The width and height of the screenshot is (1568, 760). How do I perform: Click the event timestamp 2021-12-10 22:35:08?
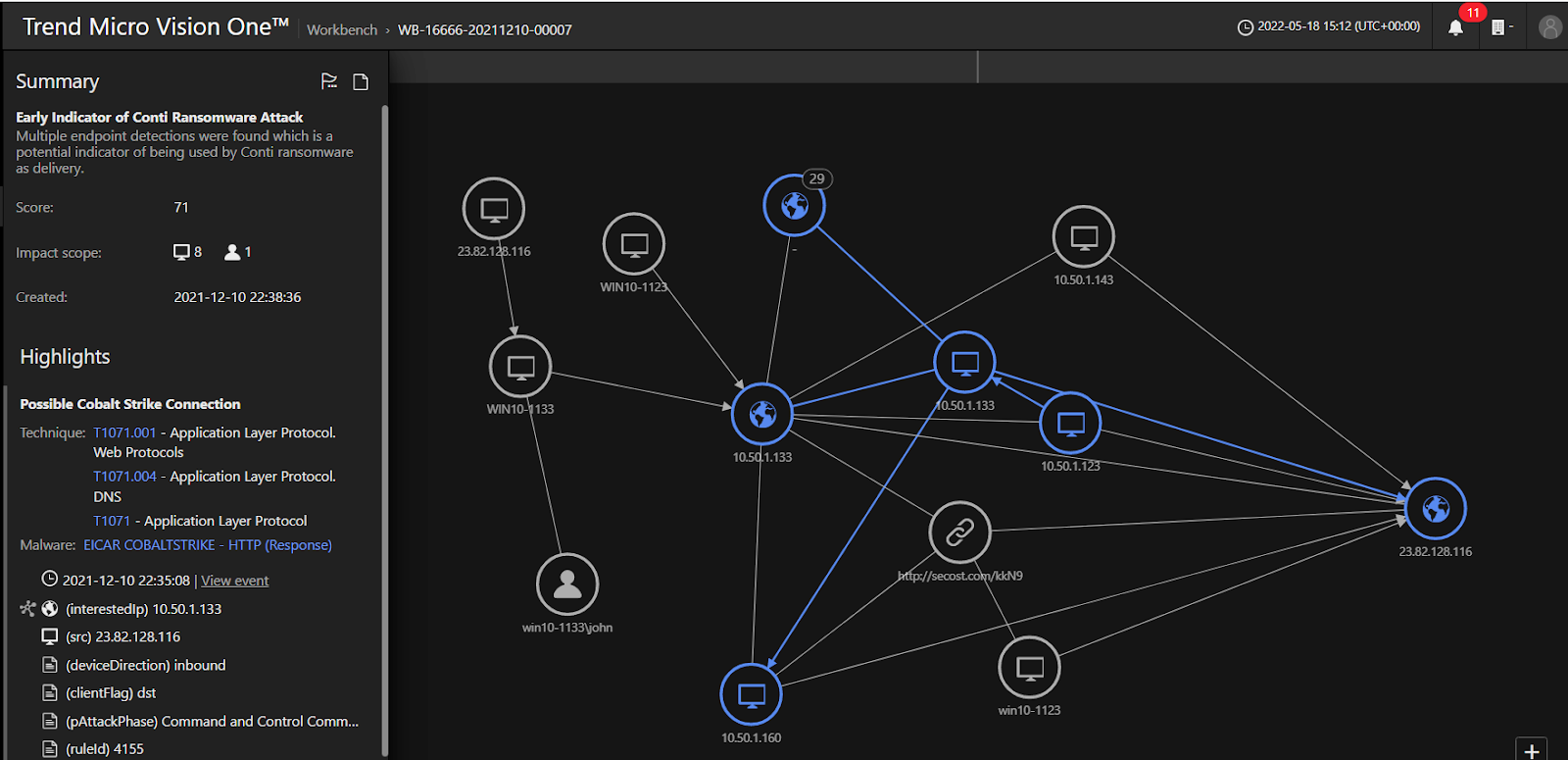126,581
